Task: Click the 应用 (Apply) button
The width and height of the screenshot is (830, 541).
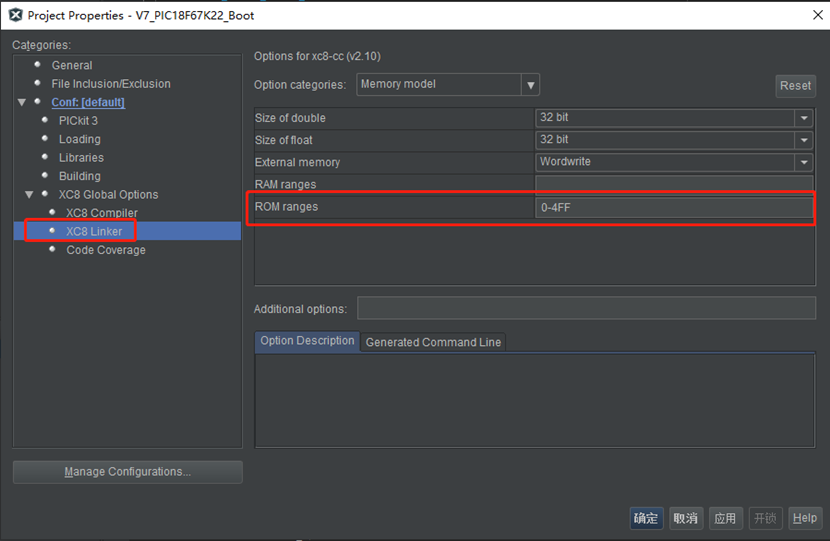Action: (725, 518)
